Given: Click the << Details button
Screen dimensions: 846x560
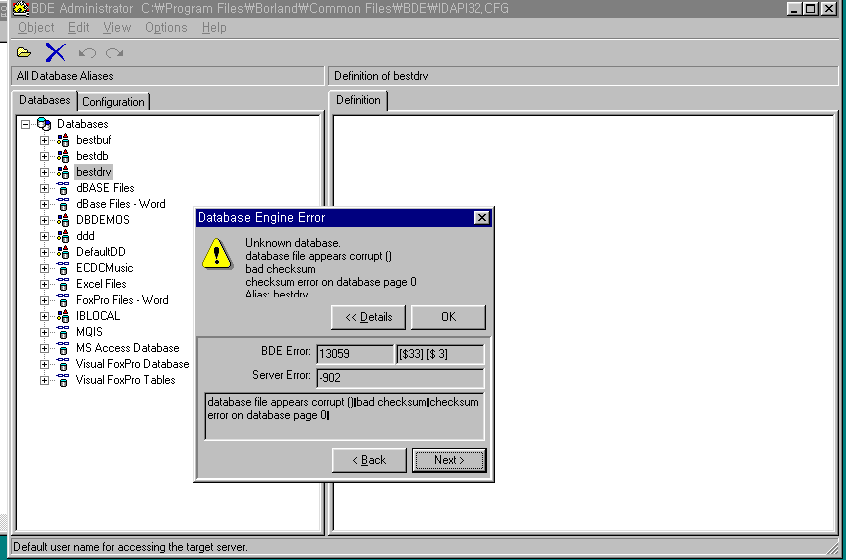Looking at the screenshot, I should 369,317.
